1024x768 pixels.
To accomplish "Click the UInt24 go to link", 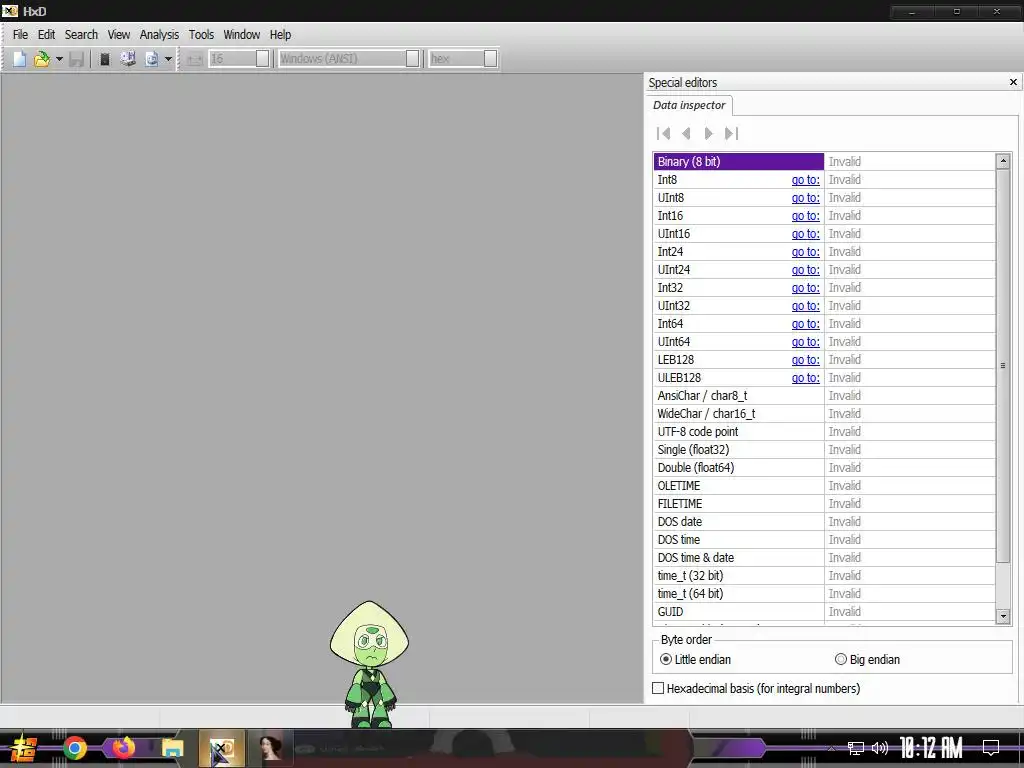I will (805, 270).
